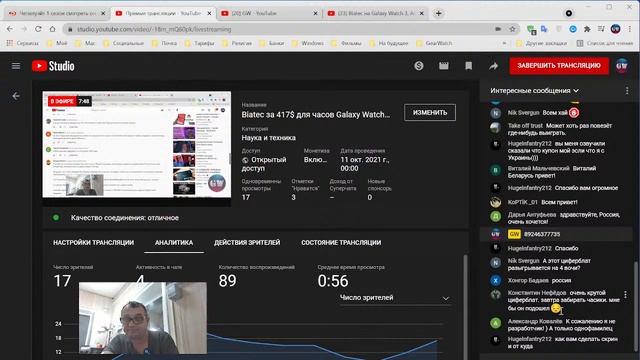Click the ИЗМЕНИТЬ button
Image resolution: width=640 pixels, height=360 pixels.
tap(430, 113)
